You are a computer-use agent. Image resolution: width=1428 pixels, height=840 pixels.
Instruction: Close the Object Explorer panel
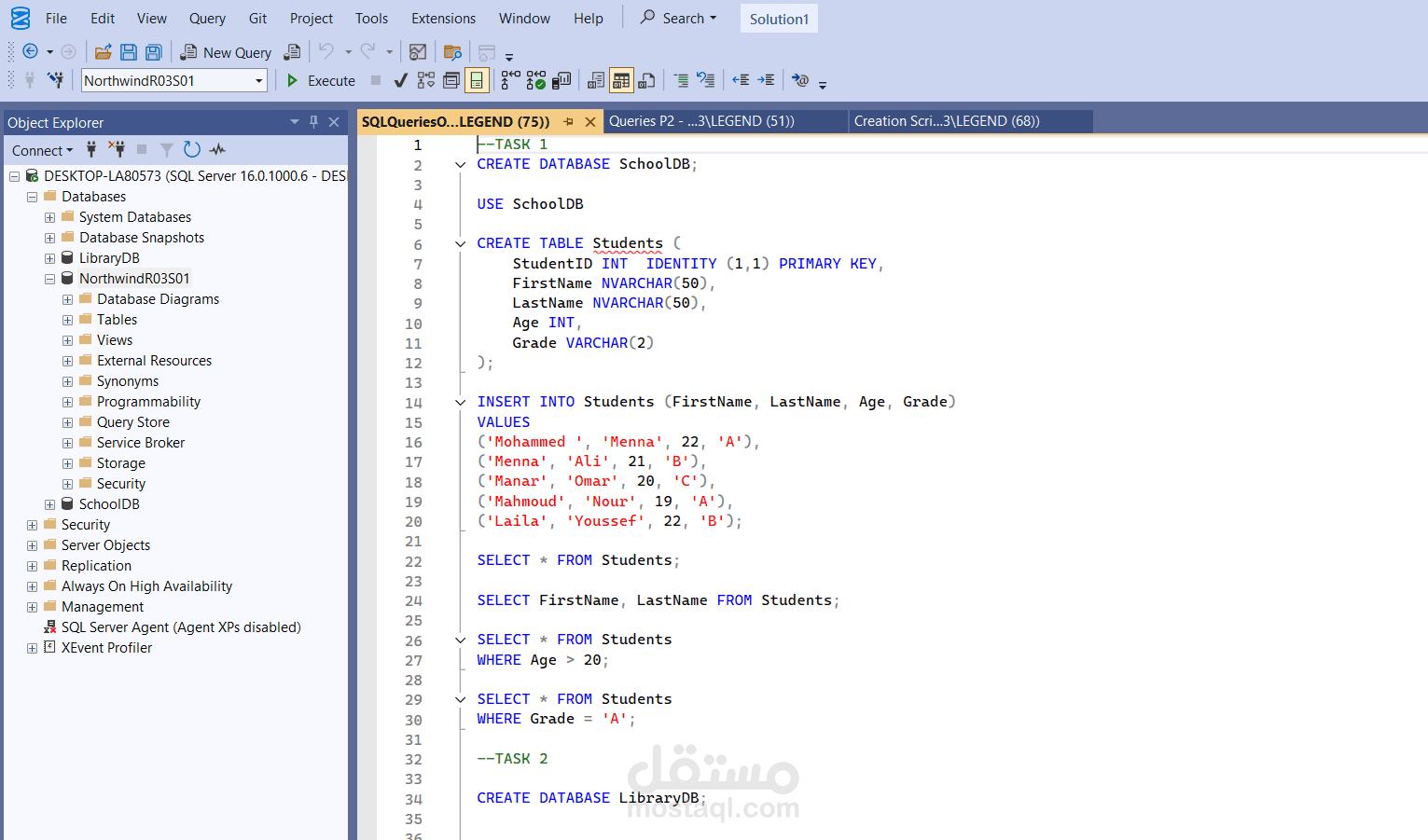click(x=334, y=122)
